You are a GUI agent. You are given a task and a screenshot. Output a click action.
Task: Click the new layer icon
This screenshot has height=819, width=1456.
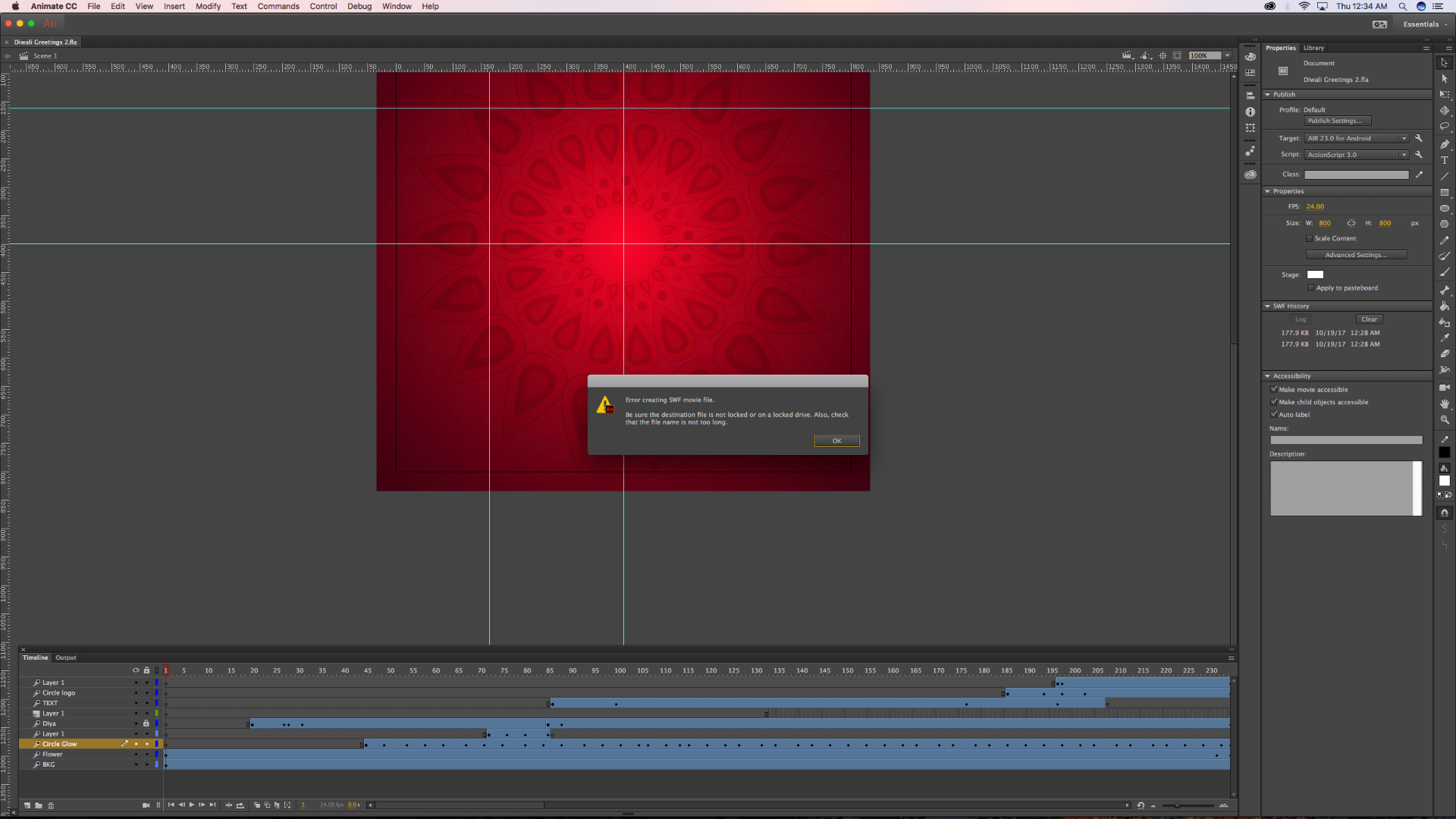27,805
